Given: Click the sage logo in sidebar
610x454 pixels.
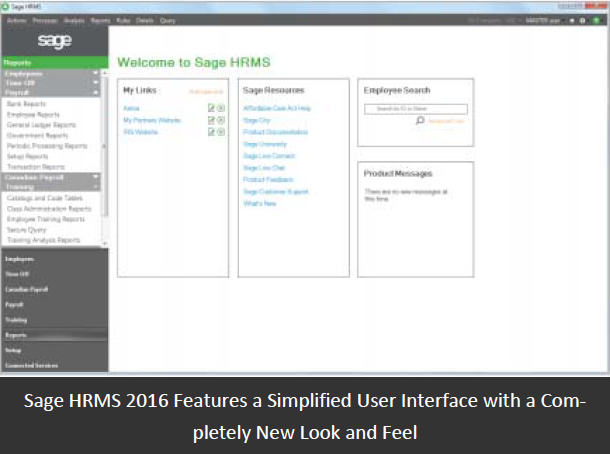Looking at the screenshot, I should click(54, 41).
